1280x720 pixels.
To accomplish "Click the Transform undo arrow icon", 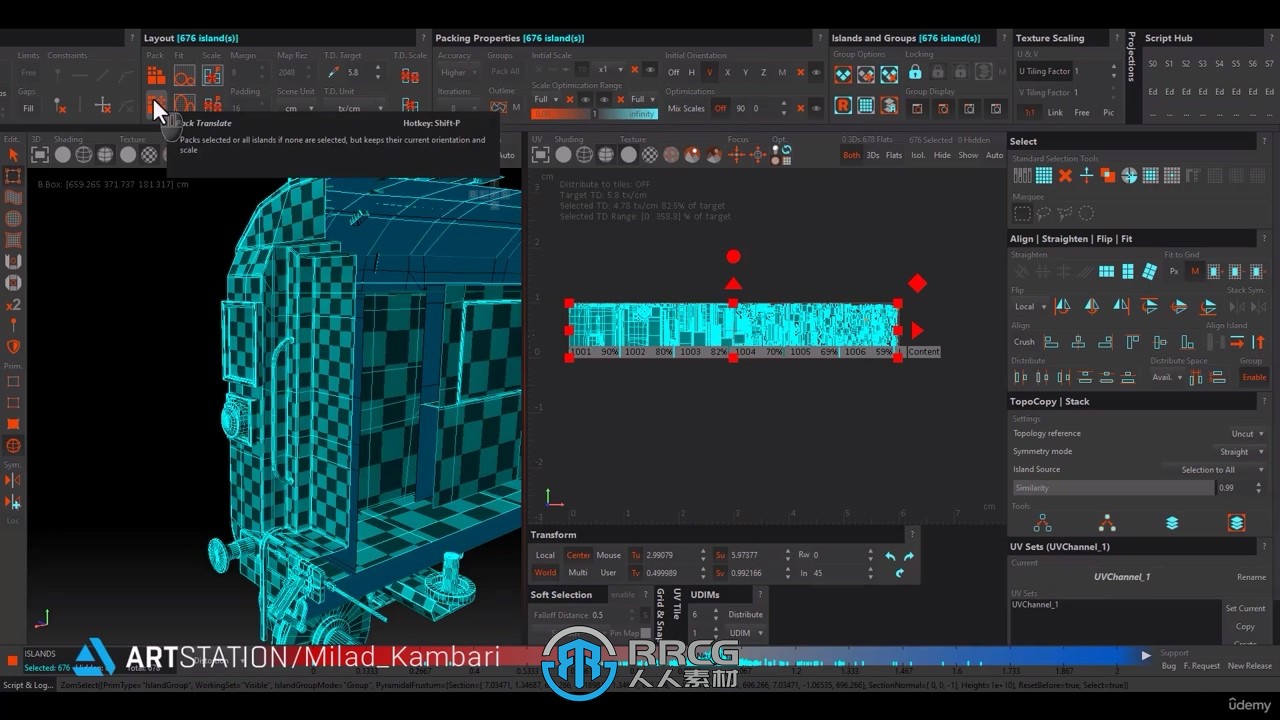I will (x=890, y=556).
